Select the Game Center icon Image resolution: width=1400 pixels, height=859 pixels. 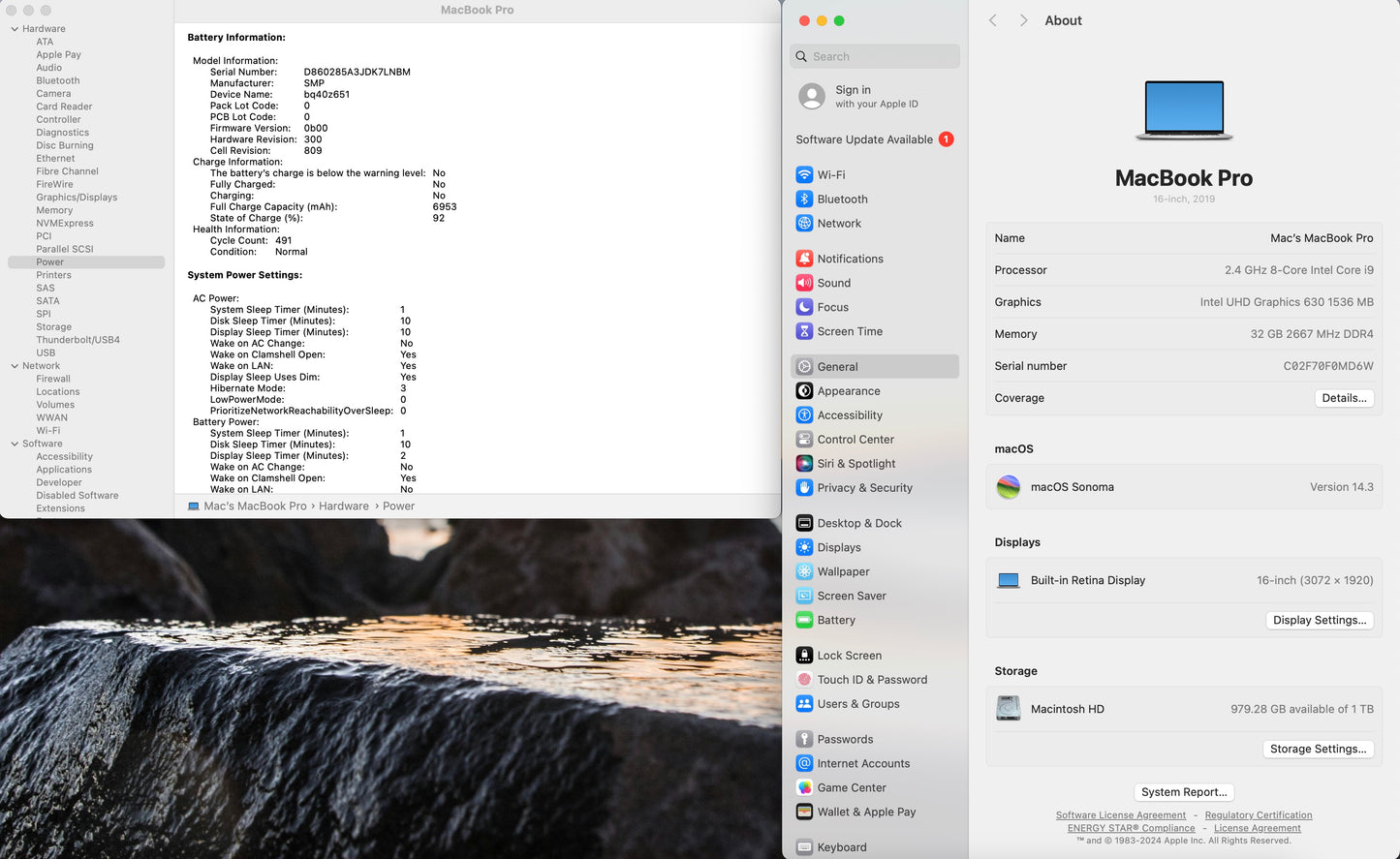click(804, 787)
